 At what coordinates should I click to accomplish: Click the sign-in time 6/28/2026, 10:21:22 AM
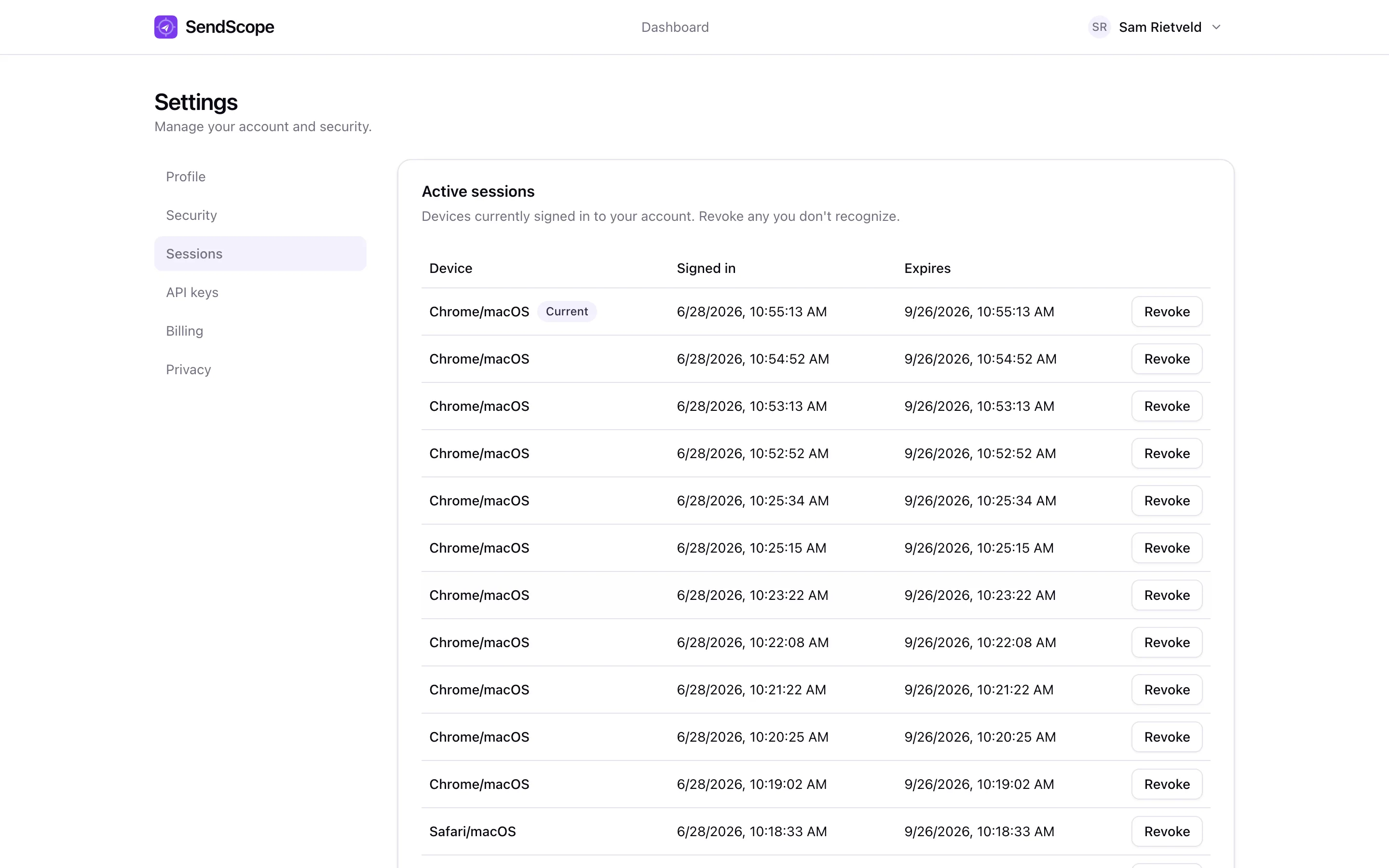point(751,690)
